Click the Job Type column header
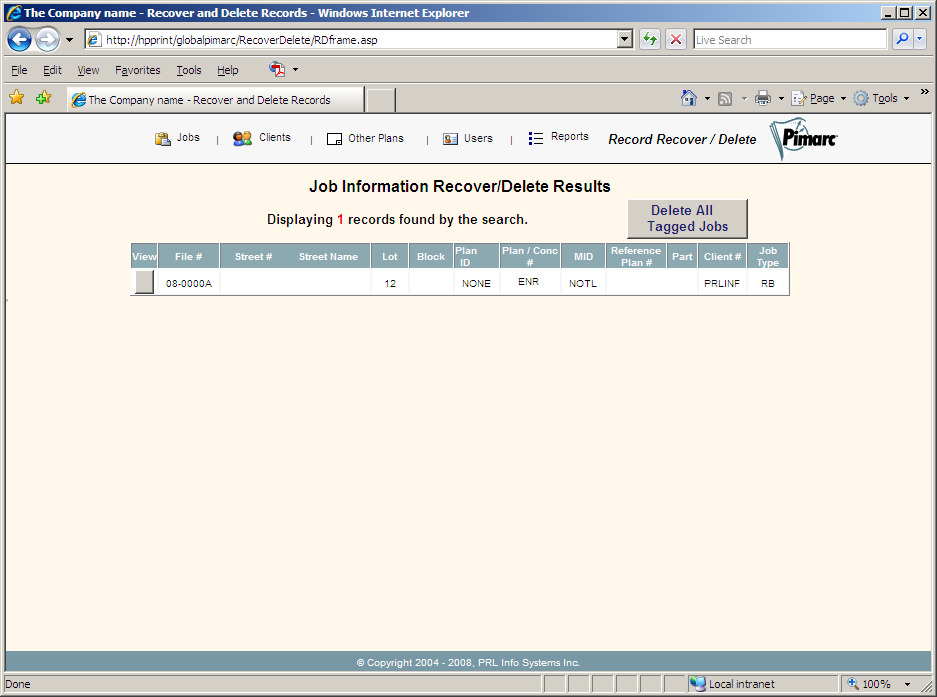Screen dimensions: 937x697 click(768, 256)
